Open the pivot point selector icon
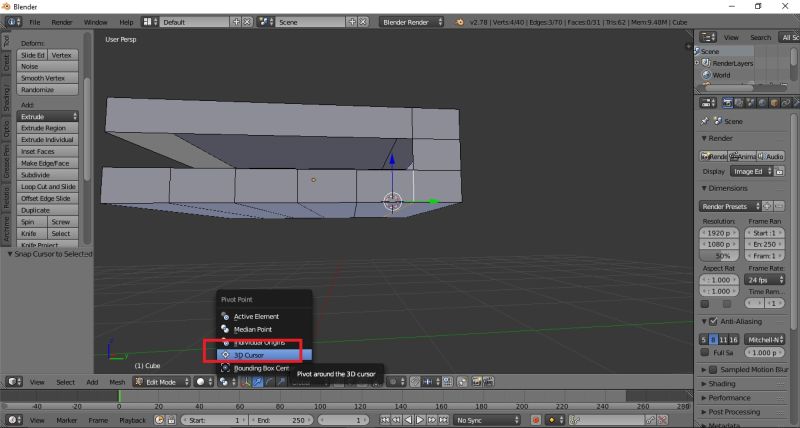 point(227,382)
